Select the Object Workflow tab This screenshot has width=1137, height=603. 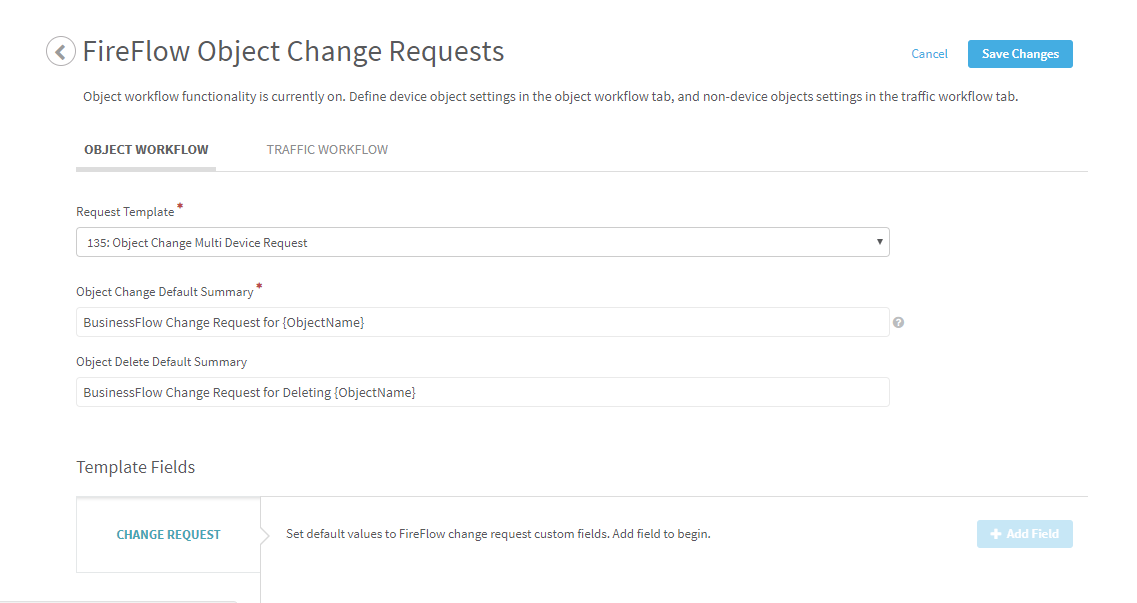[146, 150]
